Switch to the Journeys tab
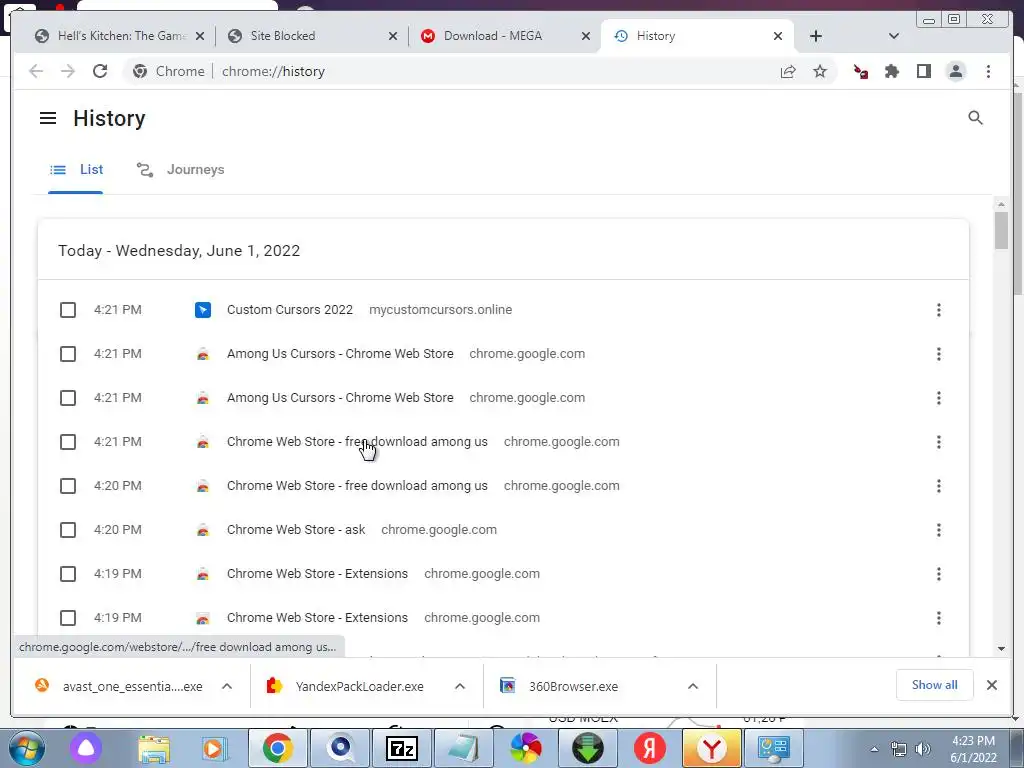 (x=180, y=170)
